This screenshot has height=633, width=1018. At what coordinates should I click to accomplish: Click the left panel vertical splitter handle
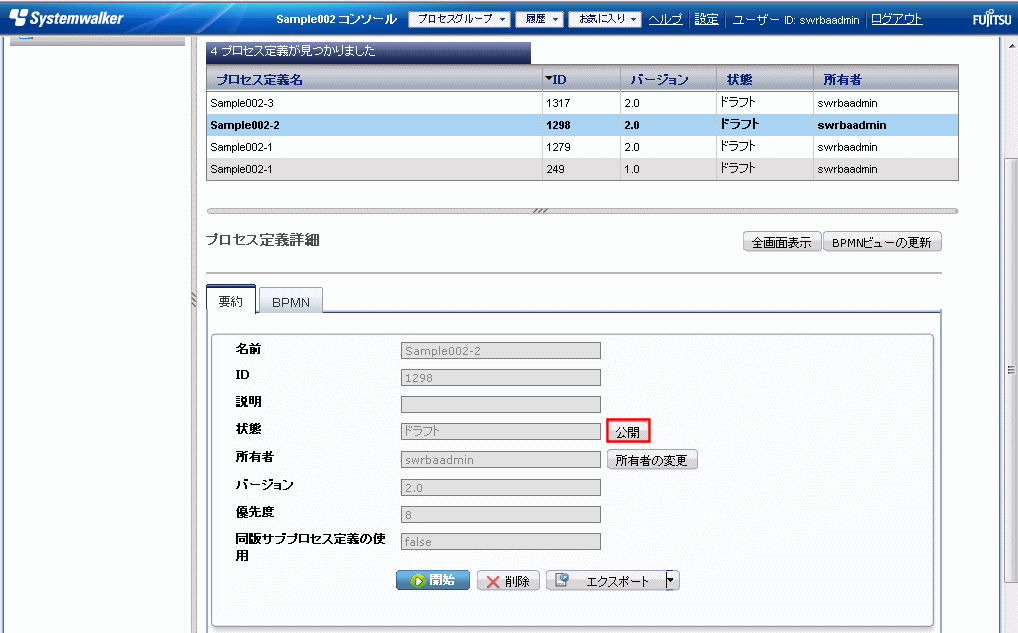click(x=193, y=300)
